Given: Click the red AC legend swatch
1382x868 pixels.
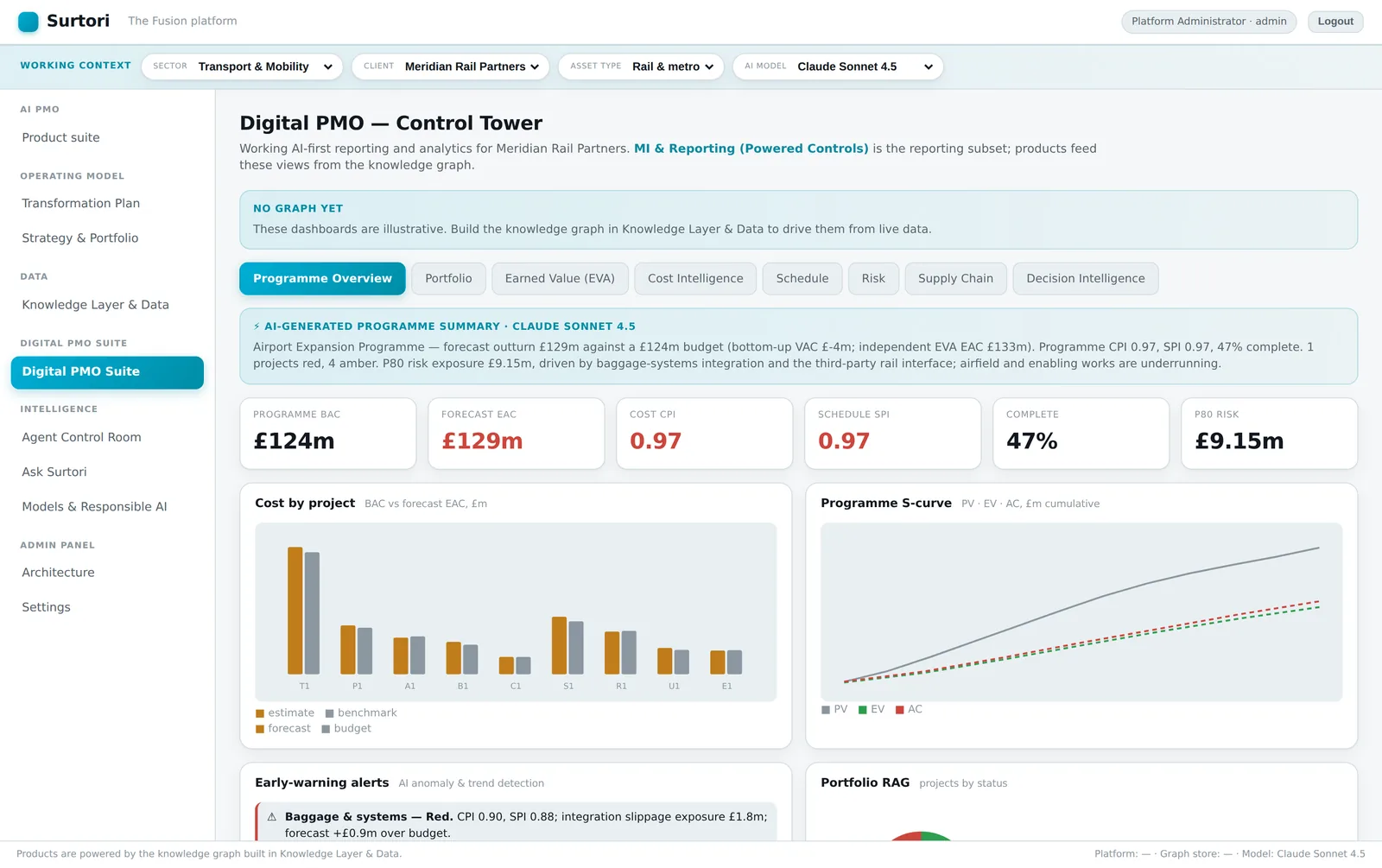Looking at the screenshot, I should (x=900, y=710).
